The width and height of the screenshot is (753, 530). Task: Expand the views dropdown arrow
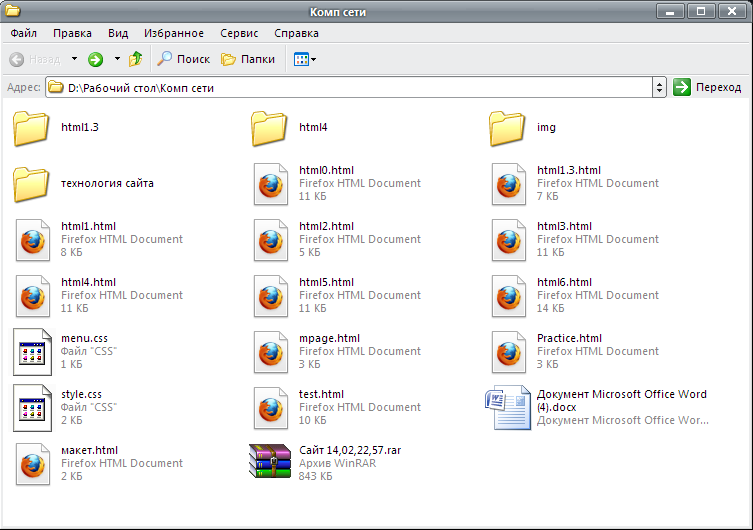(314, 60)
